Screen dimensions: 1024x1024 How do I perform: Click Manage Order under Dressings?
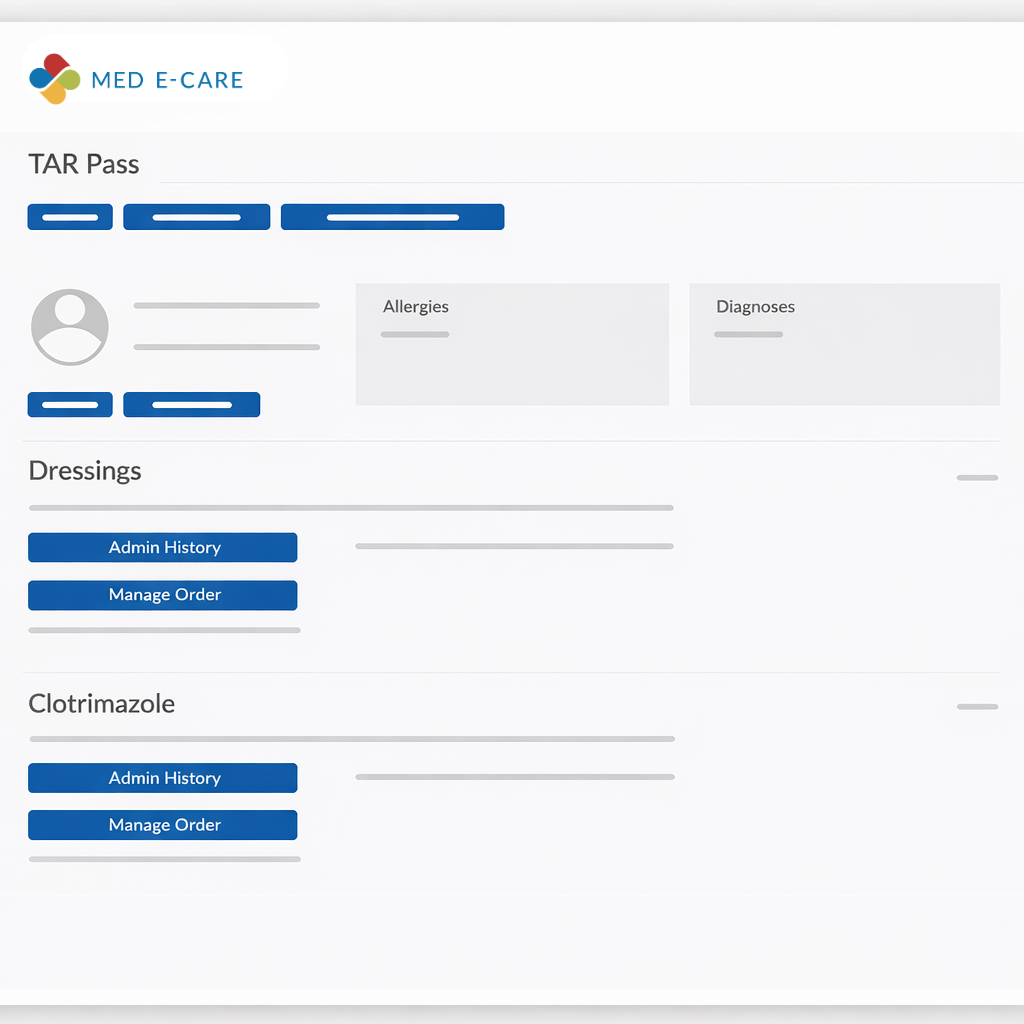coord(163,595)
